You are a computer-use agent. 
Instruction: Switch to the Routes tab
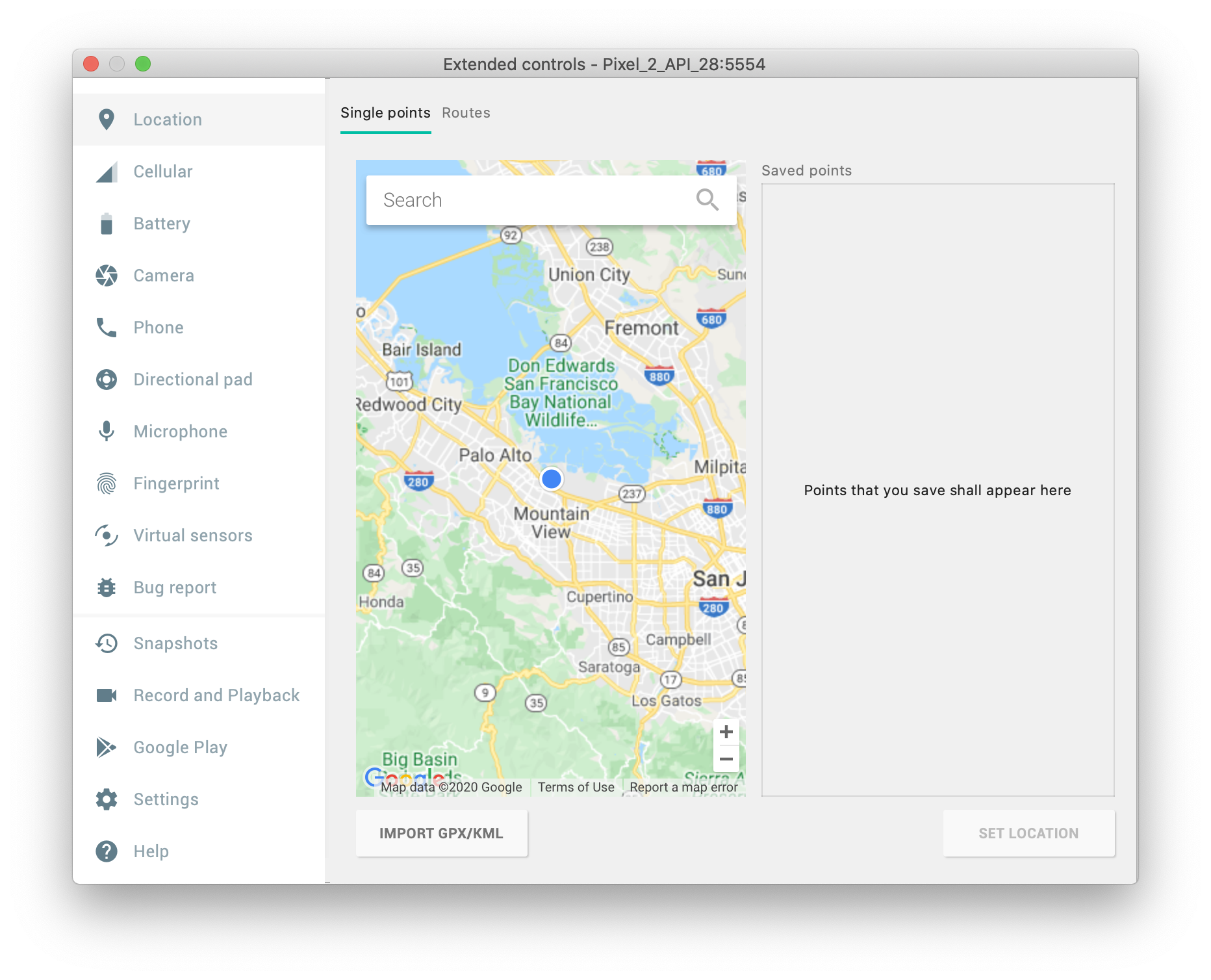coord(466,113)
